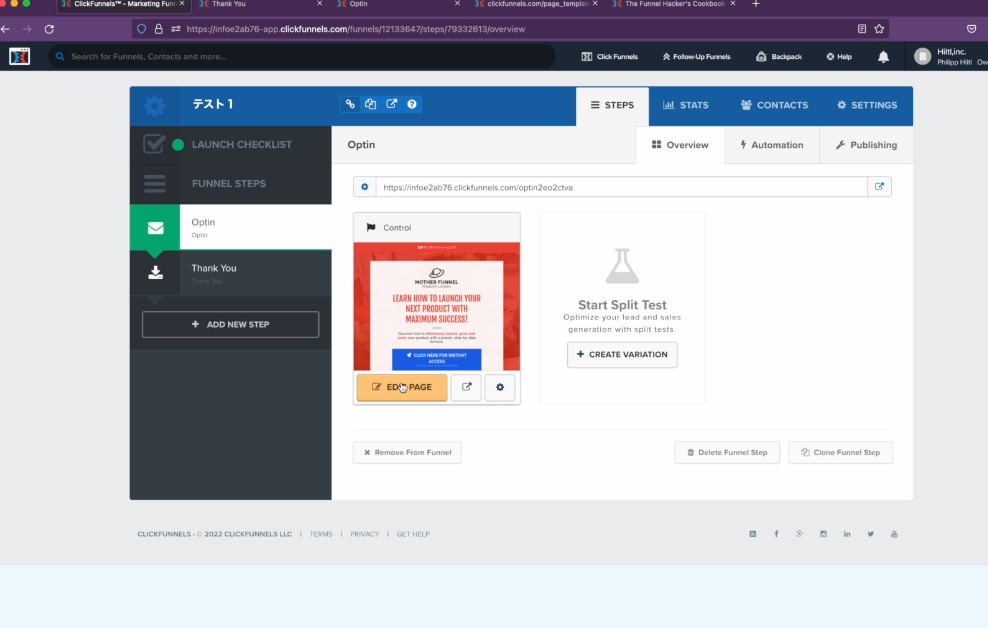Click the Funnel Steps hamburger icon
Screen dimensions: 988x628
[x=154, y=184]
